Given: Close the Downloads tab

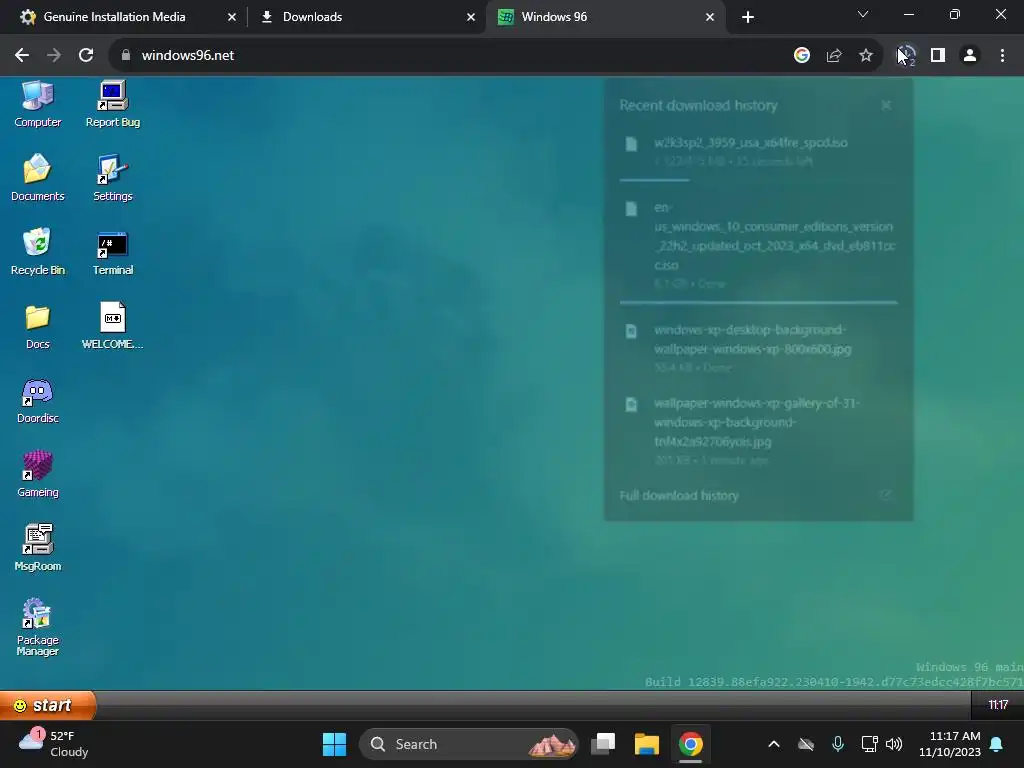Looking at the screenshot, I should pos(471,17).
